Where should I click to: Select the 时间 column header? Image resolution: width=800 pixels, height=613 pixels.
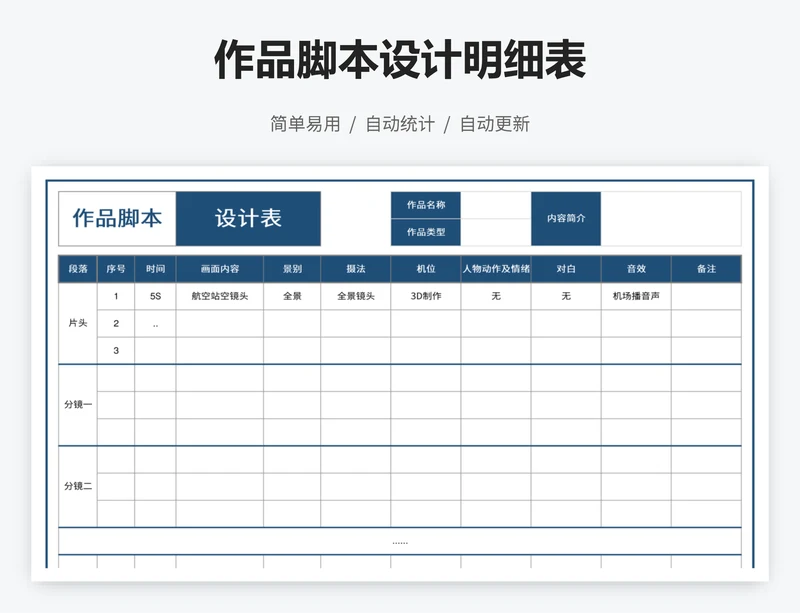tap(156, 269)
